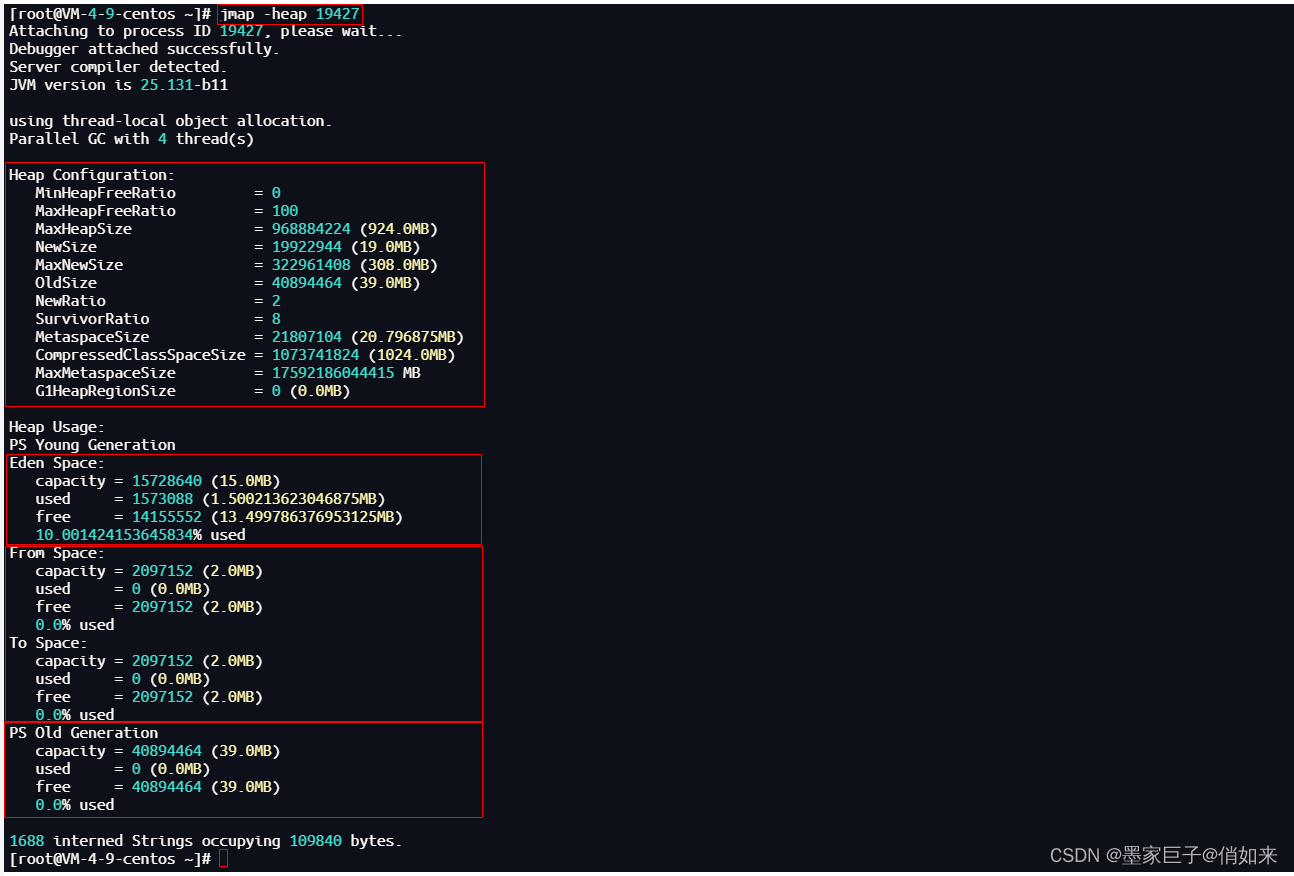The height and width of the screenshot is (876, 1294).
Task: Click the 10.001424153645834% used line
Action: tap(140, 535)
